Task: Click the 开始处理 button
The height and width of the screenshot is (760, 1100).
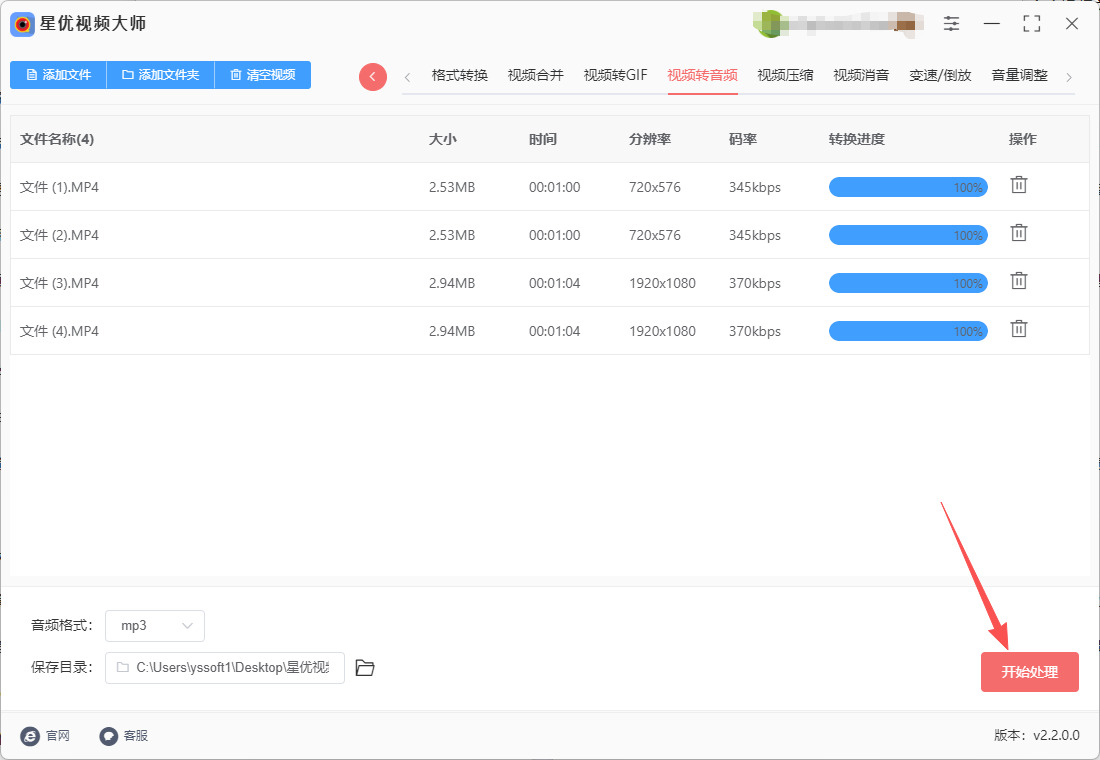Action: 1029,672
